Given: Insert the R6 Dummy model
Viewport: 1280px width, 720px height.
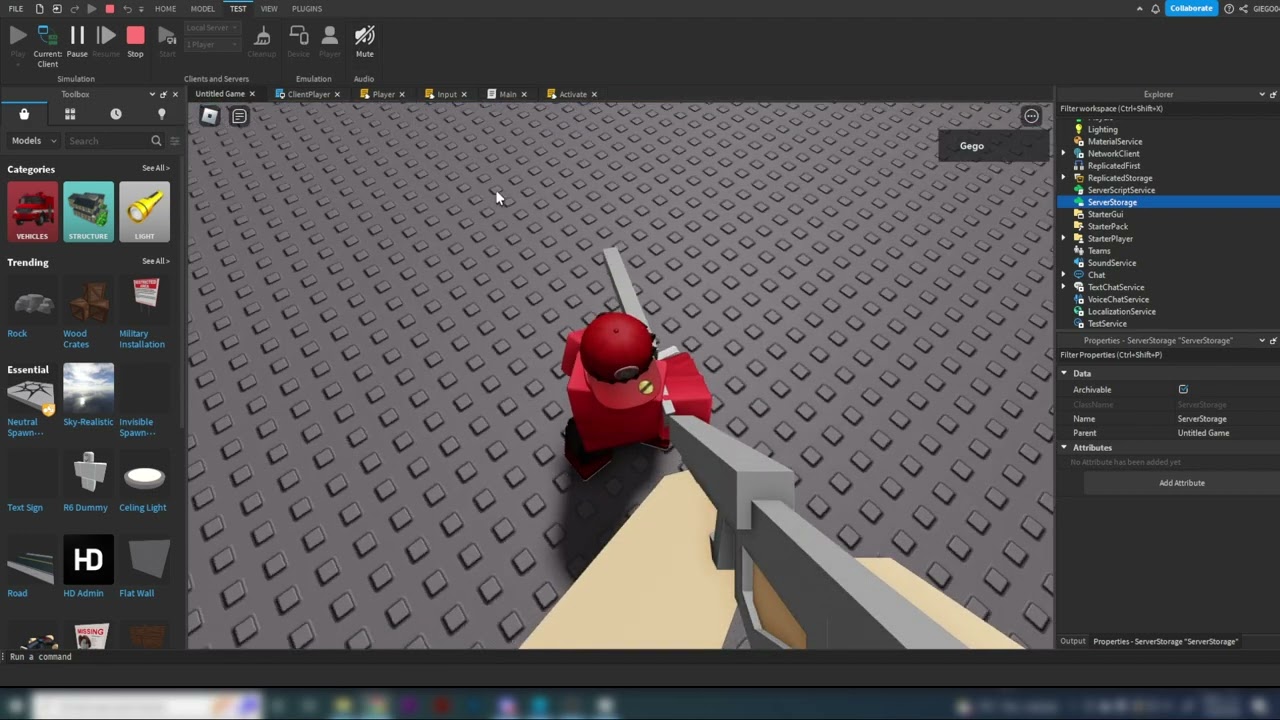Looking at the screenshot, I should click(88, 474).
